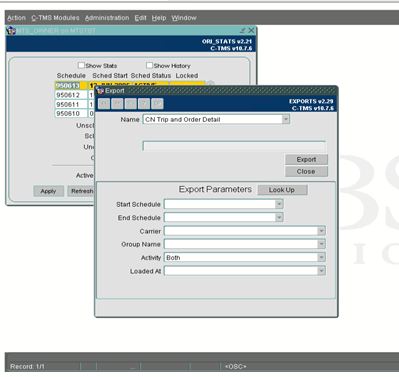Click the empty field below Name
This screenshot has width=399, height=377.
(234, 146)
